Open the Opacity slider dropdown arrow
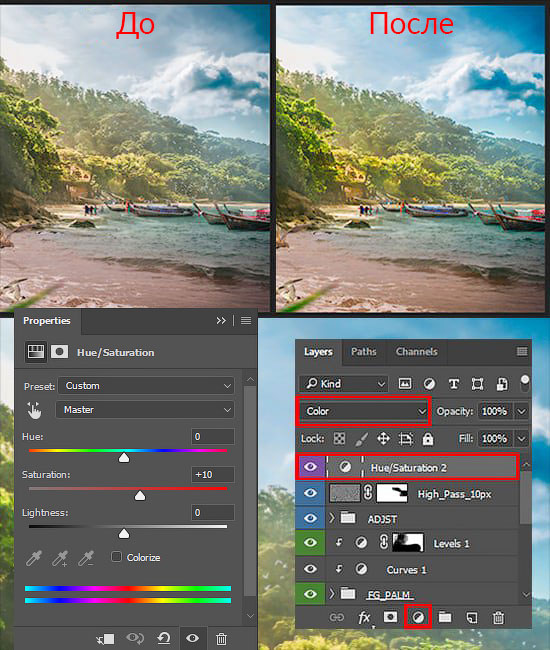 [522, 412]
